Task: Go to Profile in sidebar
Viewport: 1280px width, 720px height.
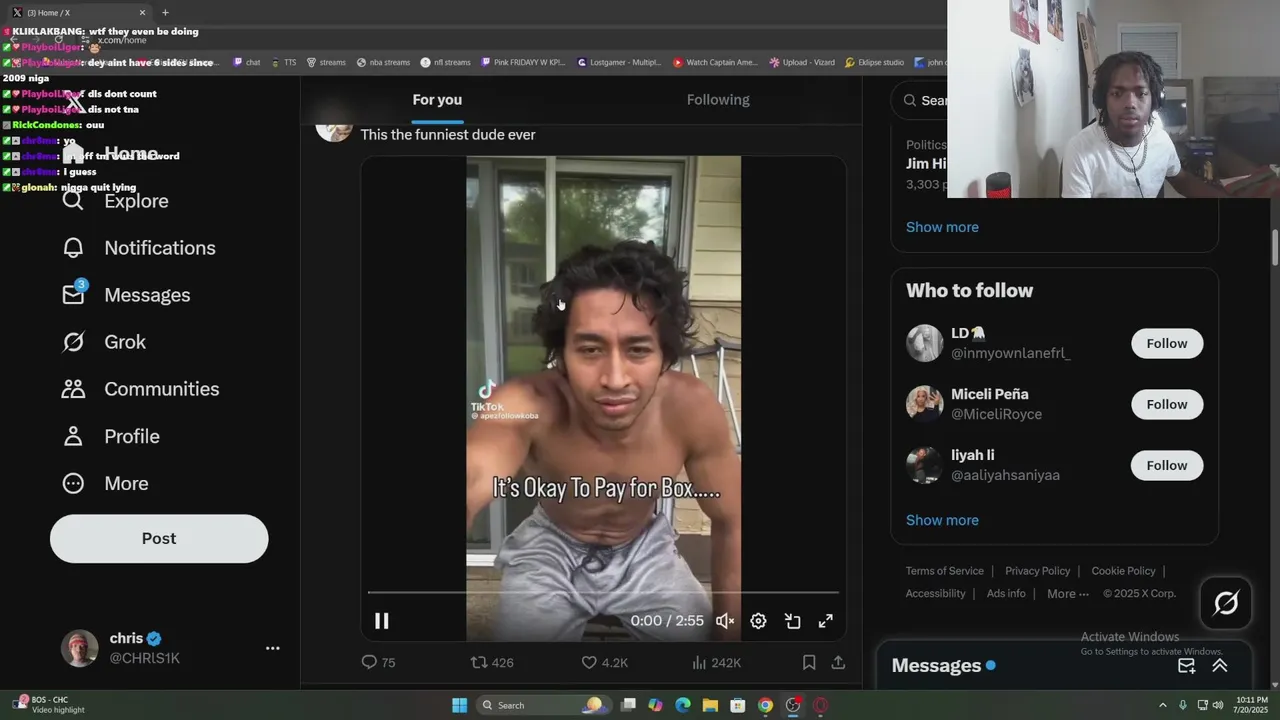Action: pos(110,436)
